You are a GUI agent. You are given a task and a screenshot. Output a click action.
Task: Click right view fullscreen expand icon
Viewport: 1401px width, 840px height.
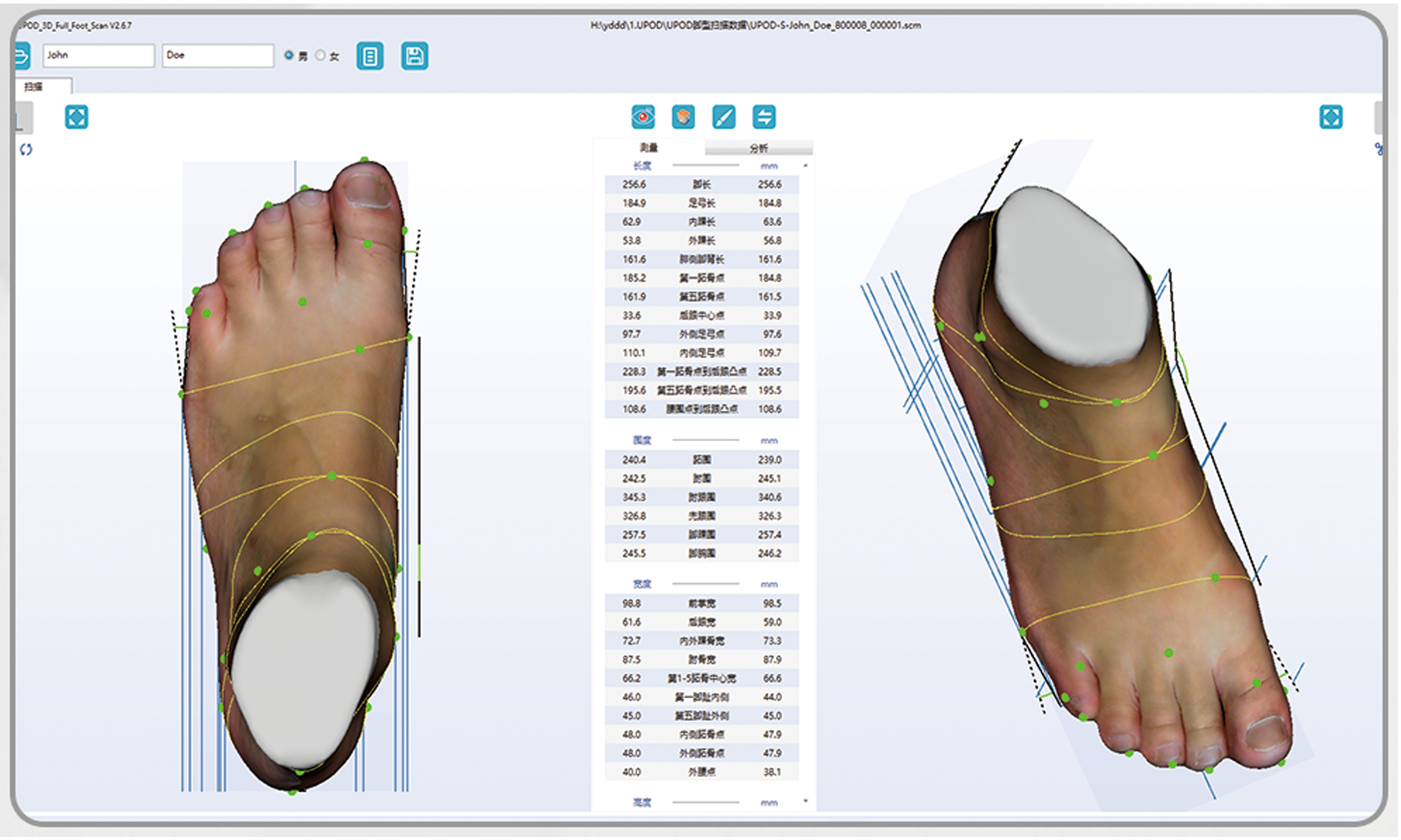tap(1330, 117)
